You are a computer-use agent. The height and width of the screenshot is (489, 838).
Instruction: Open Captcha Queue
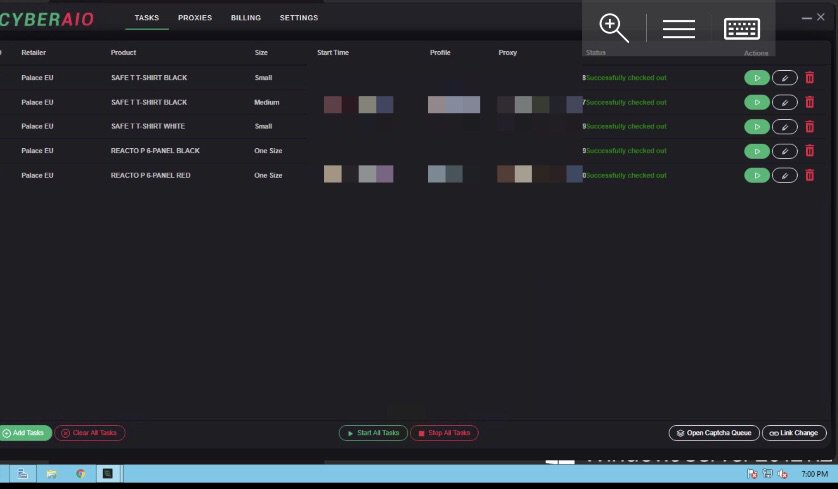(714, 433)
